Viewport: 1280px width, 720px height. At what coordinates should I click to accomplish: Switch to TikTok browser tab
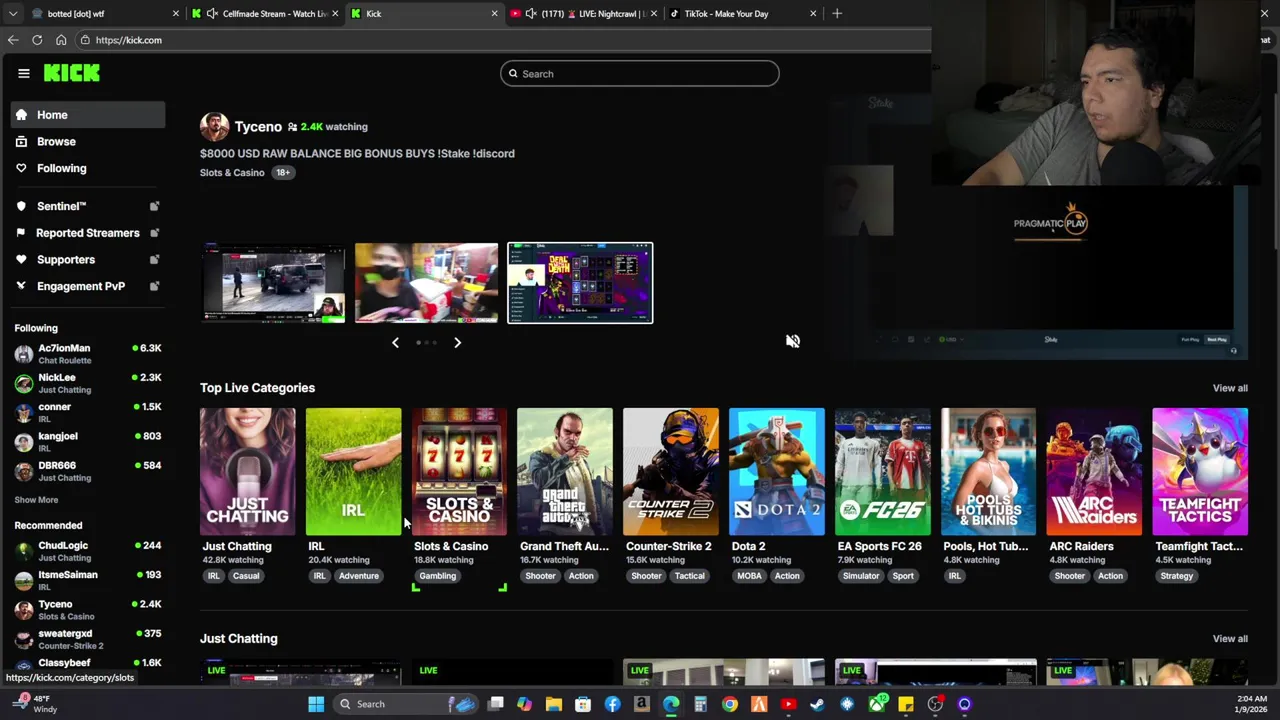743,14
